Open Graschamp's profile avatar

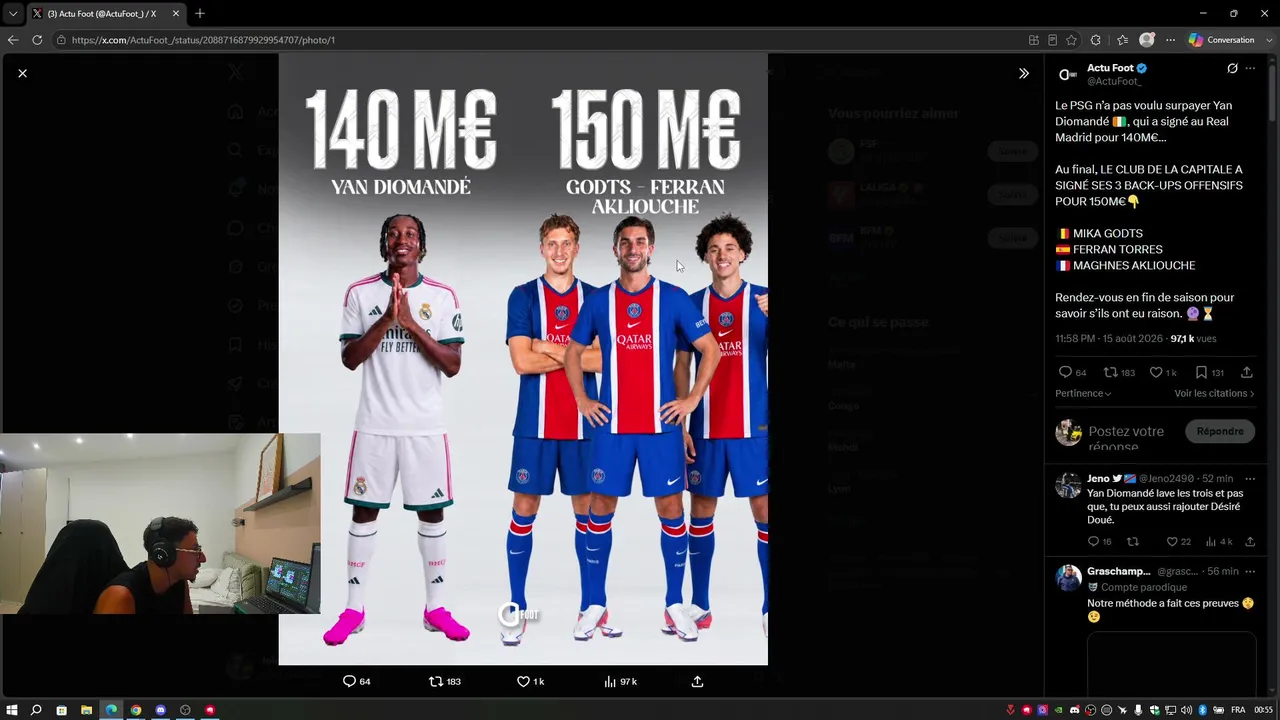[x=1069, y=578]
